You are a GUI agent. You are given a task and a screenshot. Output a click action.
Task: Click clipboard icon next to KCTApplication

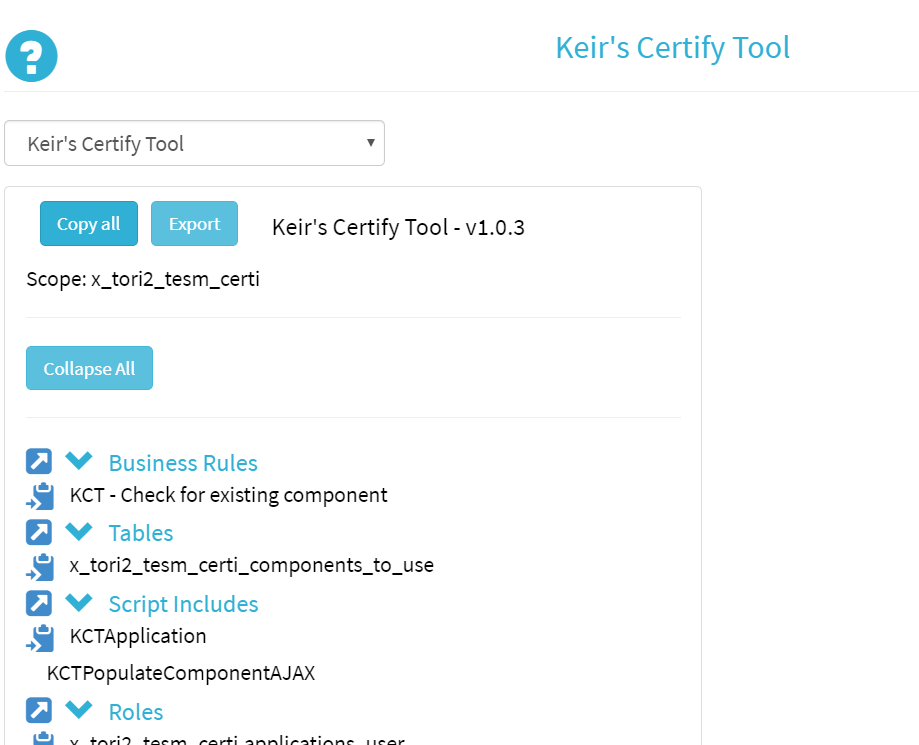(41, 637)
